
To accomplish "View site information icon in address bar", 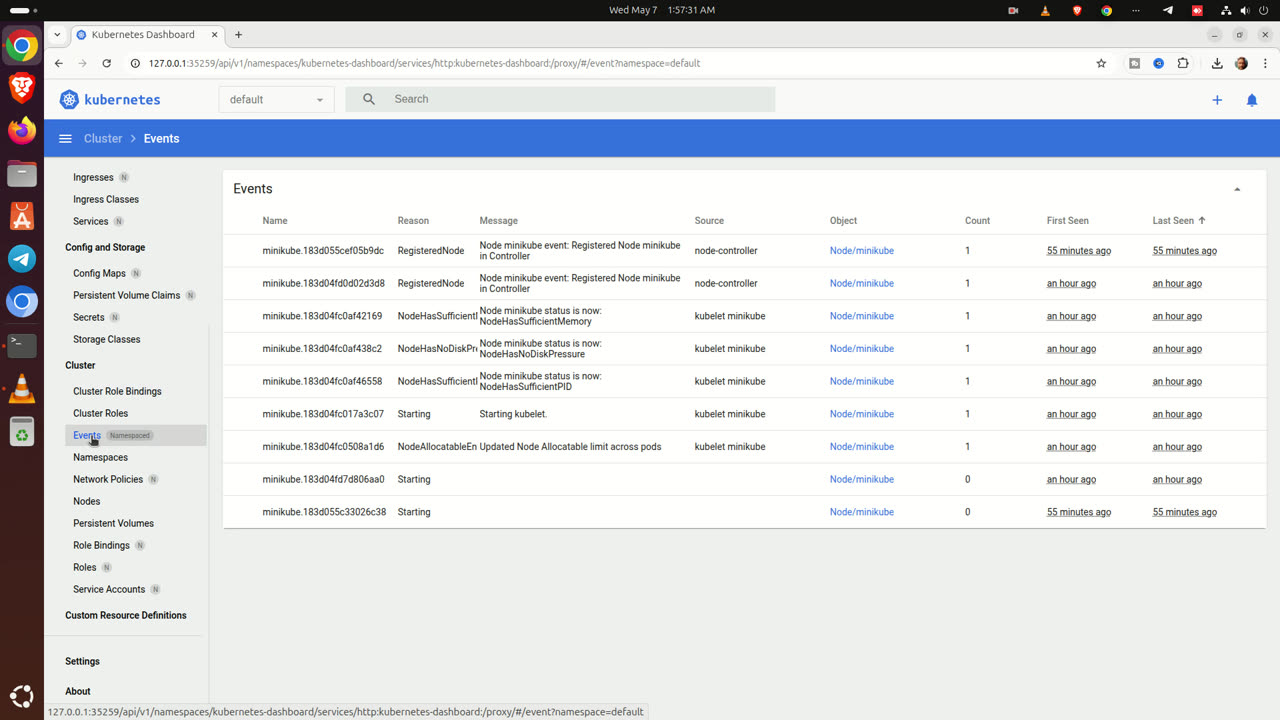I will [135, 63].
